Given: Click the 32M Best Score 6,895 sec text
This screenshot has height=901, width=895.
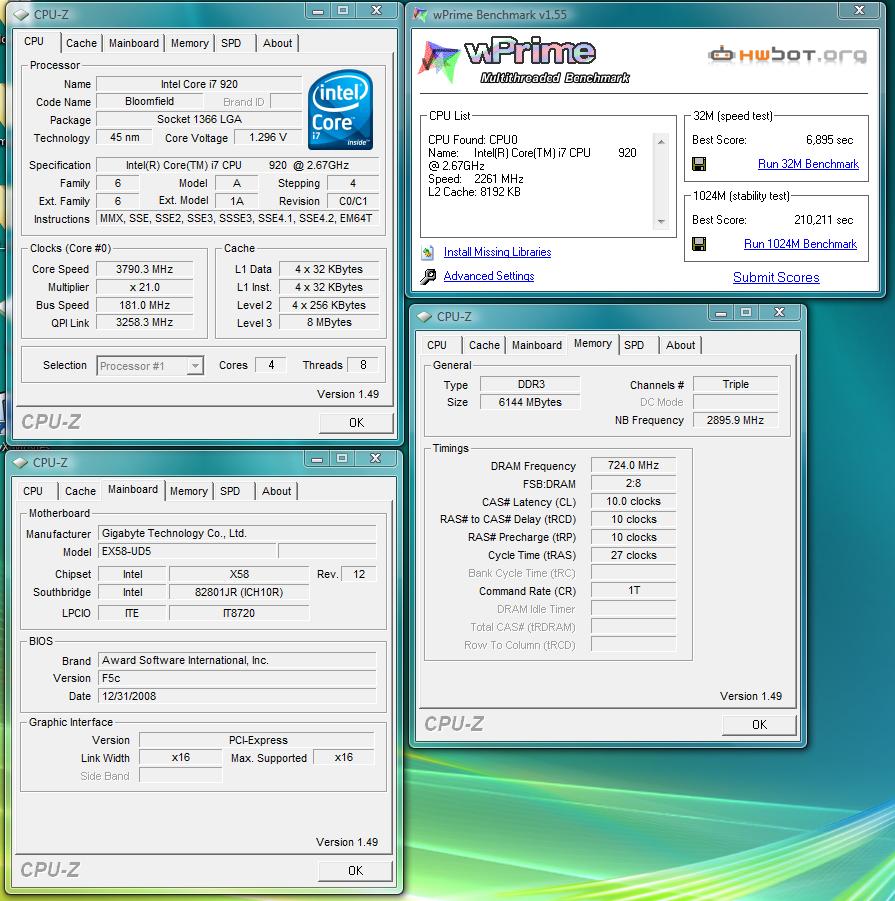Looking at the screenshot, I should pos(830,140).
